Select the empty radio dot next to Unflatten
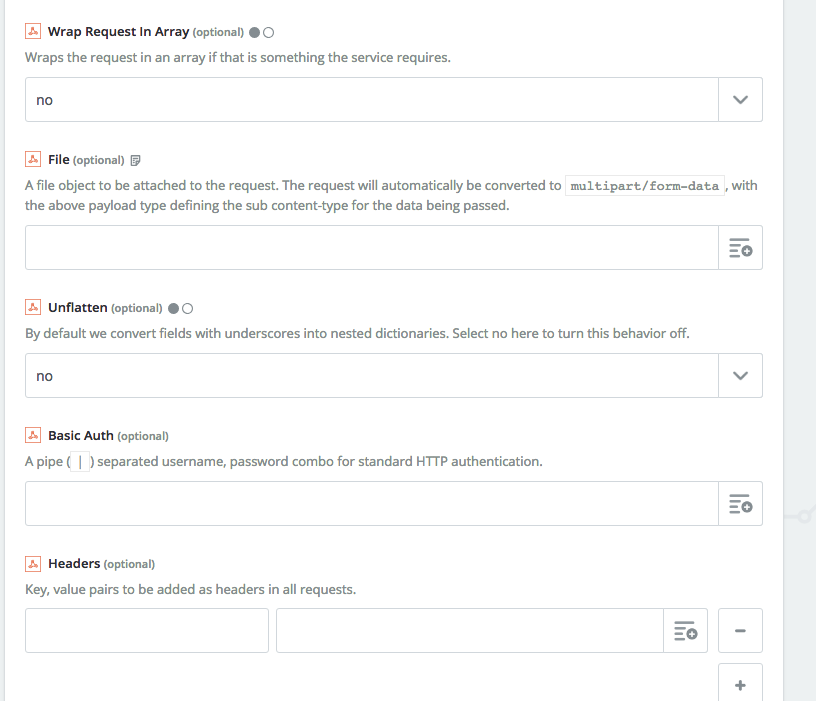816x701 pixels. 188,309
